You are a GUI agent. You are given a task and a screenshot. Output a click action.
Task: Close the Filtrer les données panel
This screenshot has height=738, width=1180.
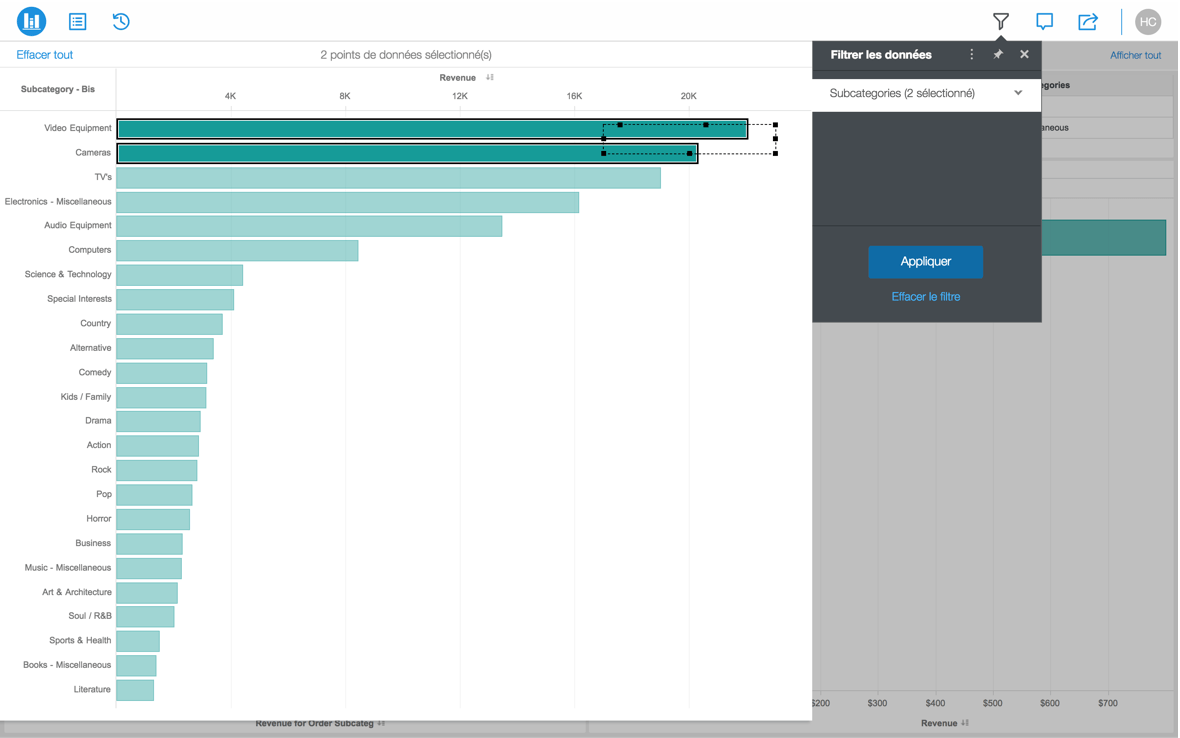click(x=1024, y=54)
